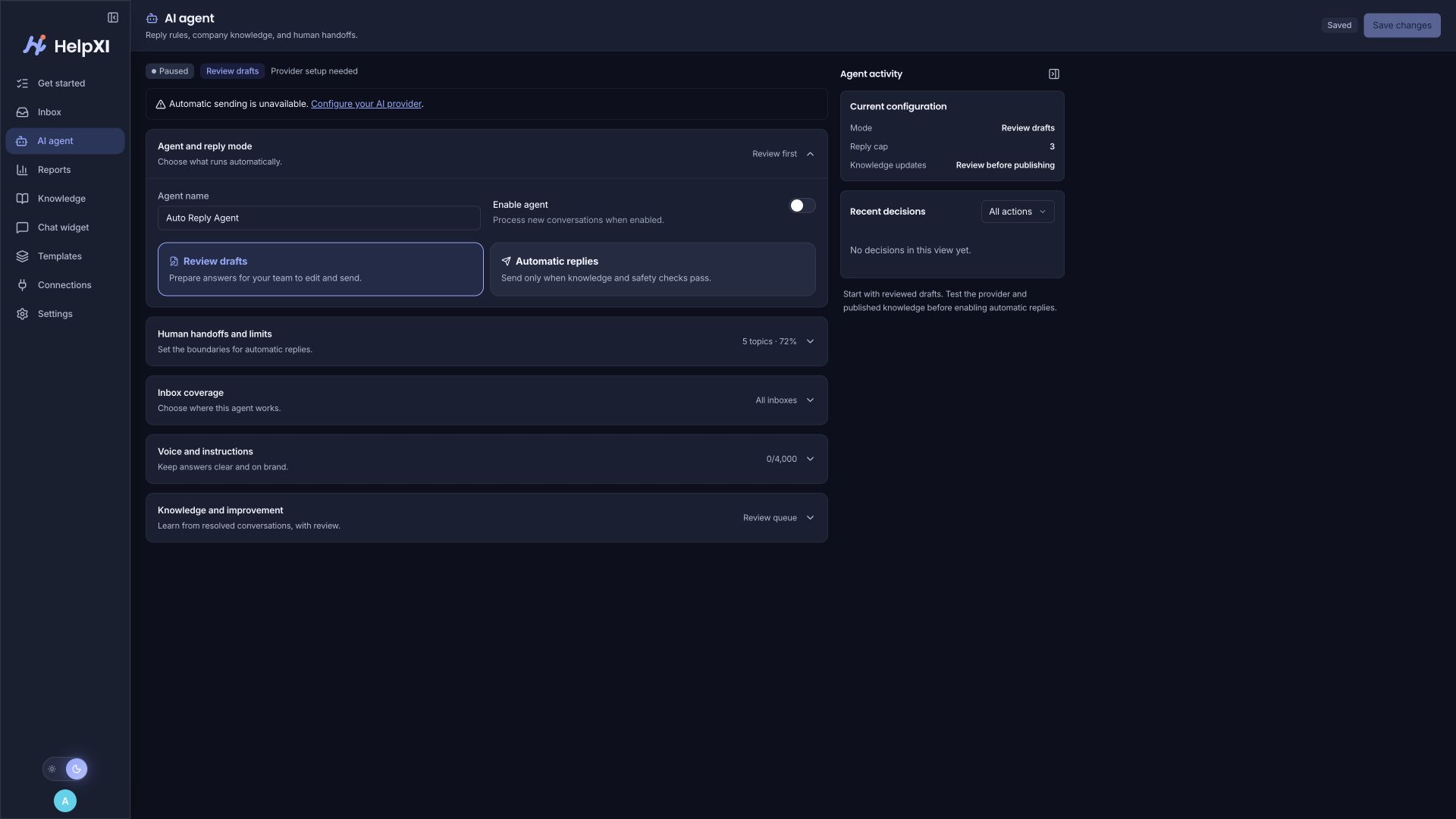Select the Automatic replies mode card
This screenshot has height=819, width=1456.
click(652, 269)
